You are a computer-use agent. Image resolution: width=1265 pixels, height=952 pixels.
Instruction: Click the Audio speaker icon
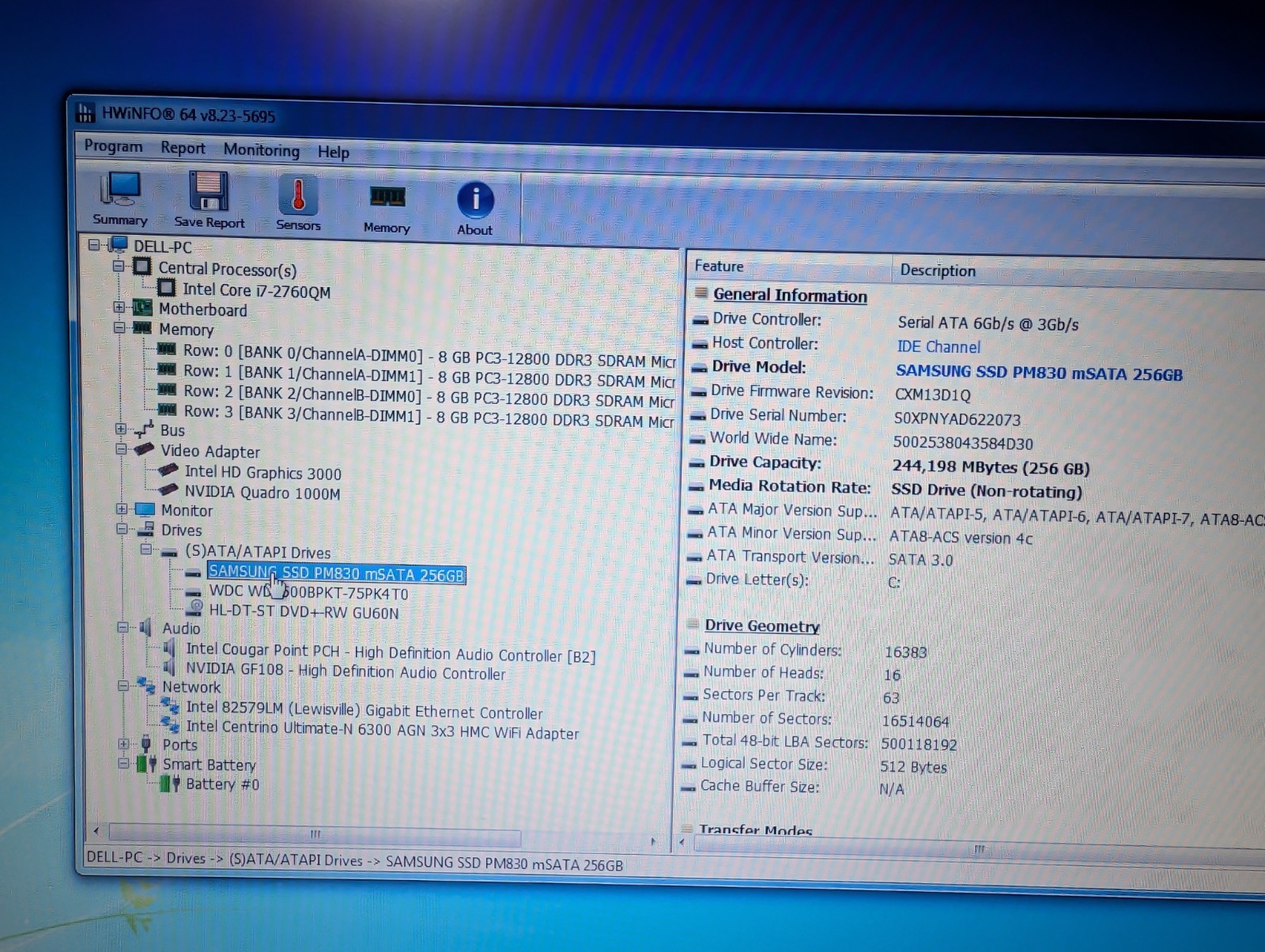coord(145,627)
